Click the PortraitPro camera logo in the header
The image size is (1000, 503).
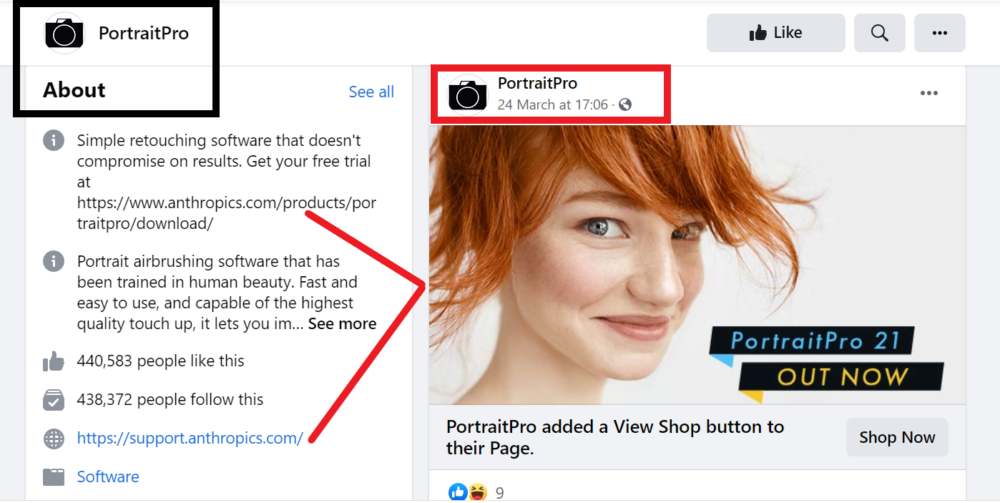point(64,33)
